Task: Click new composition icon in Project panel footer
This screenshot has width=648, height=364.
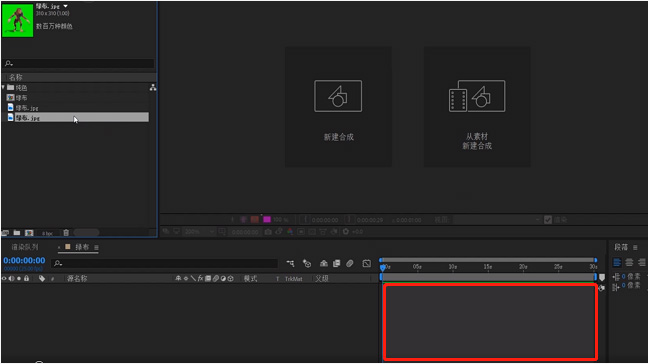Action: (x=29, y=233)
